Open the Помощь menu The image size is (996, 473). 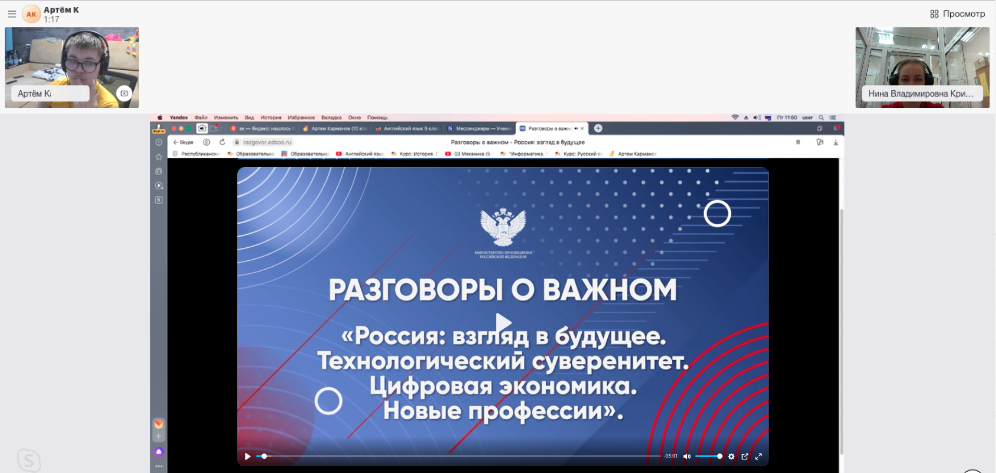tap(377, 117)
